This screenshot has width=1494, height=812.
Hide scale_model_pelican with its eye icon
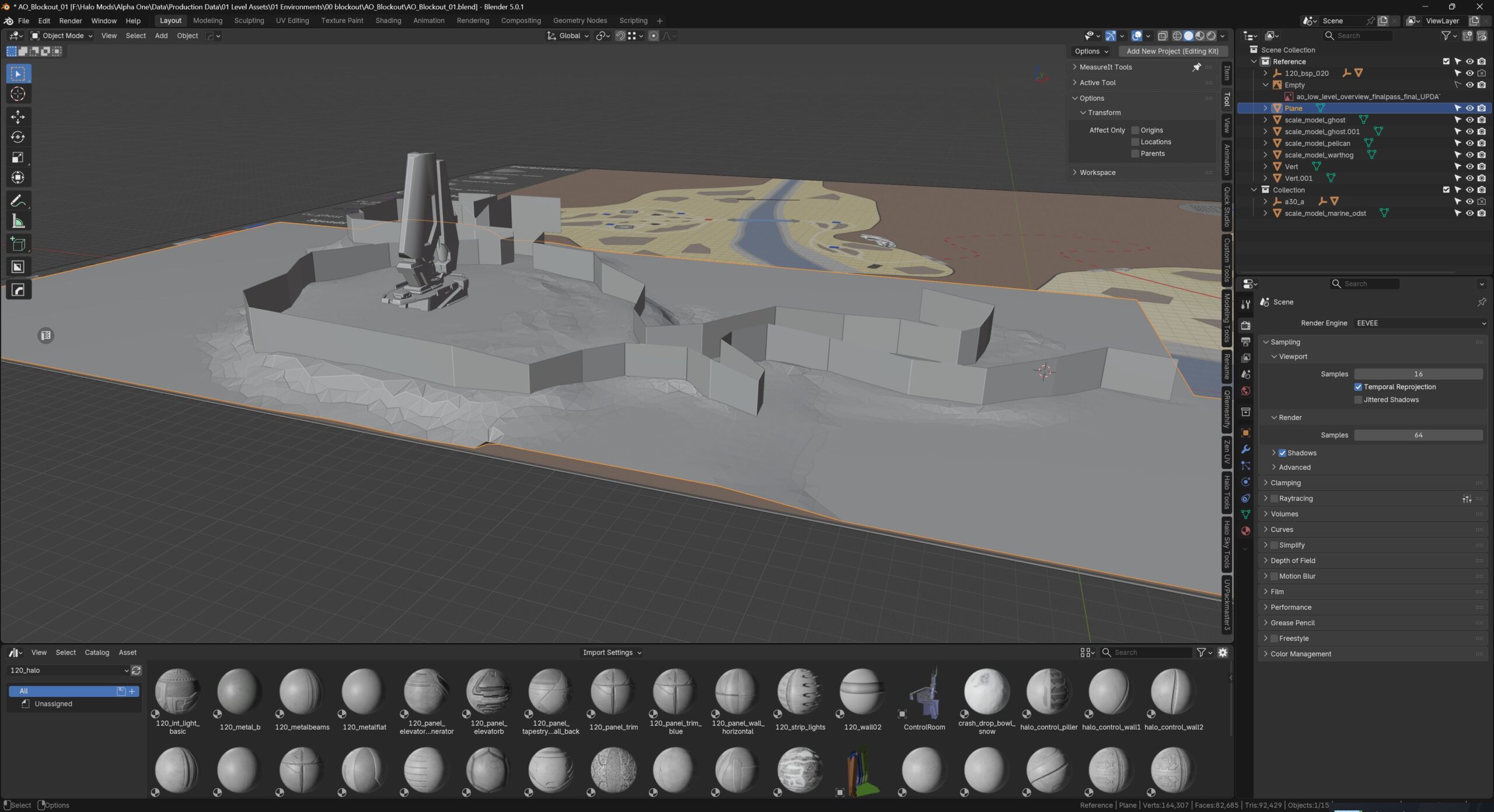(x=1469, y=143)
